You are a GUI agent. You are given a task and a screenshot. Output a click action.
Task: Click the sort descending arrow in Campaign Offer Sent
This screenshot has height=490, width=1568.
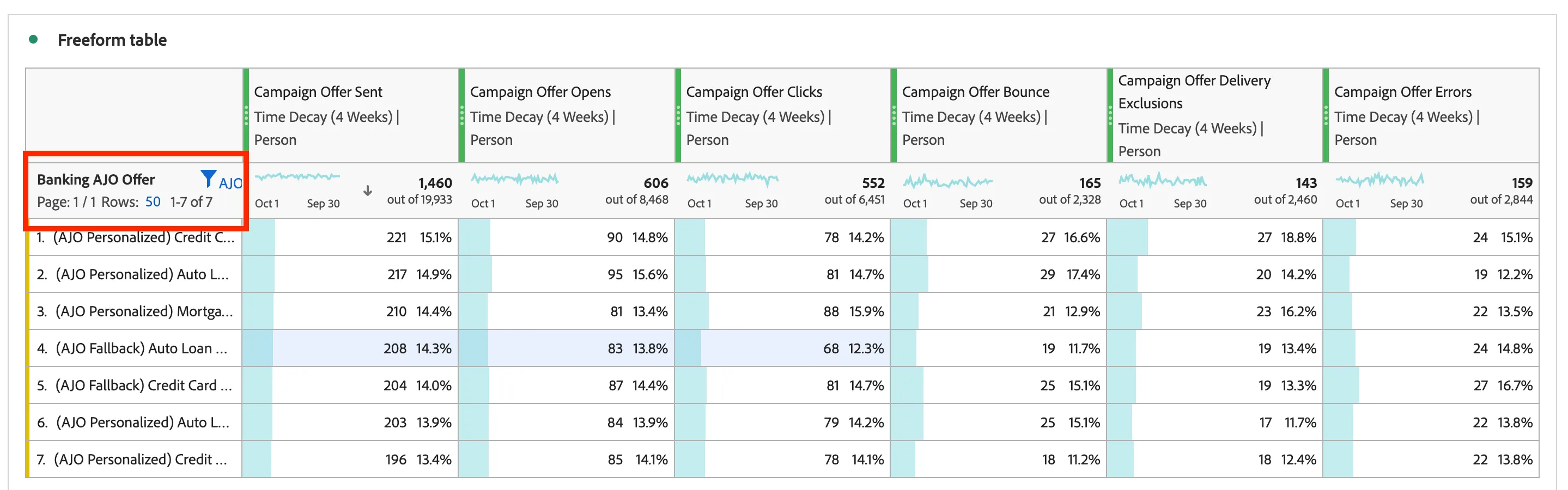(368, 191)
